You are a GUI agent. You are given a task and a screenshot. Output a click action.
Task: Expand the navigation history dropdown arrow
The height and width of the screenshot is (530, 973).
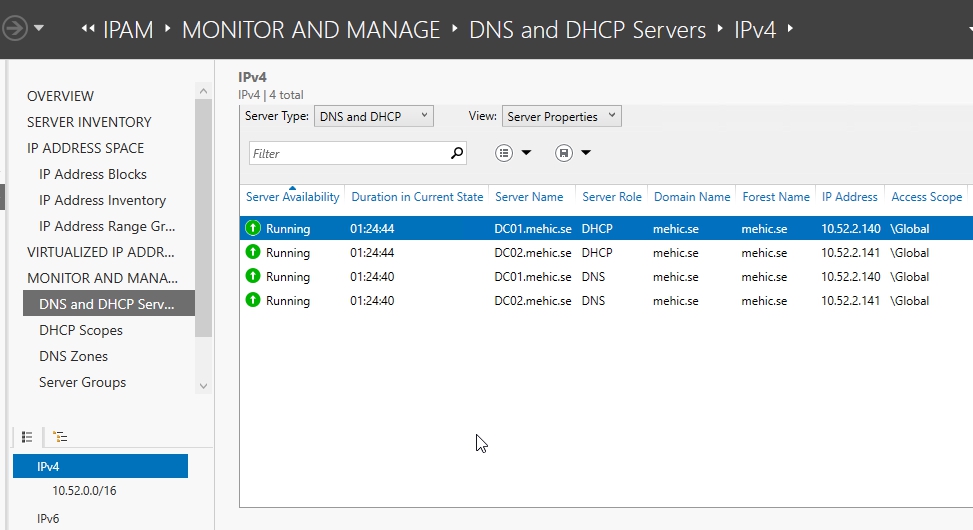click(39, 28)
